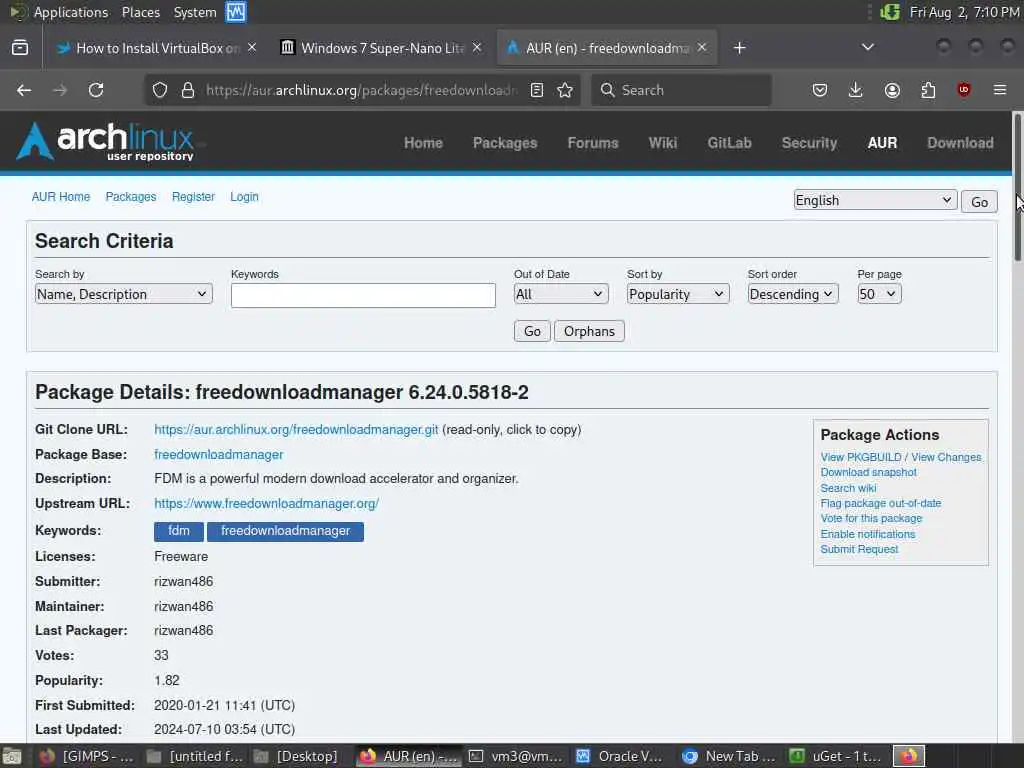
Task: Open the Places menu
Action: coord(140,12)
